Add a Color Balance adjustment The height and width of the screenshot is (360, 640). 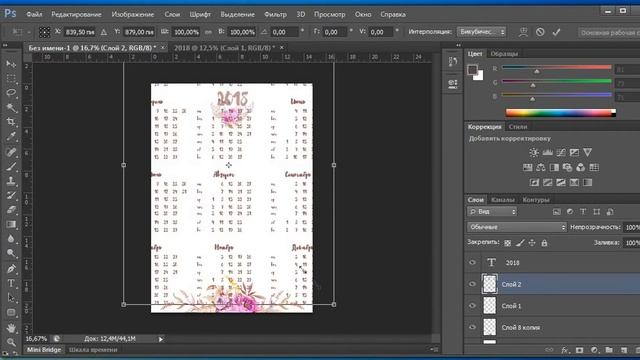point(541,167)
